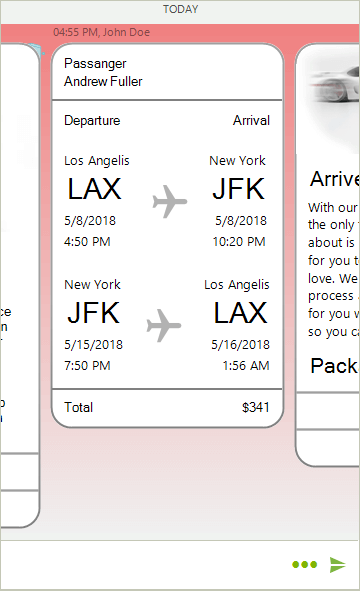Click the 5/15/2018 return departure date
Viewport: 360px width, 591px height.
(93, 344)
